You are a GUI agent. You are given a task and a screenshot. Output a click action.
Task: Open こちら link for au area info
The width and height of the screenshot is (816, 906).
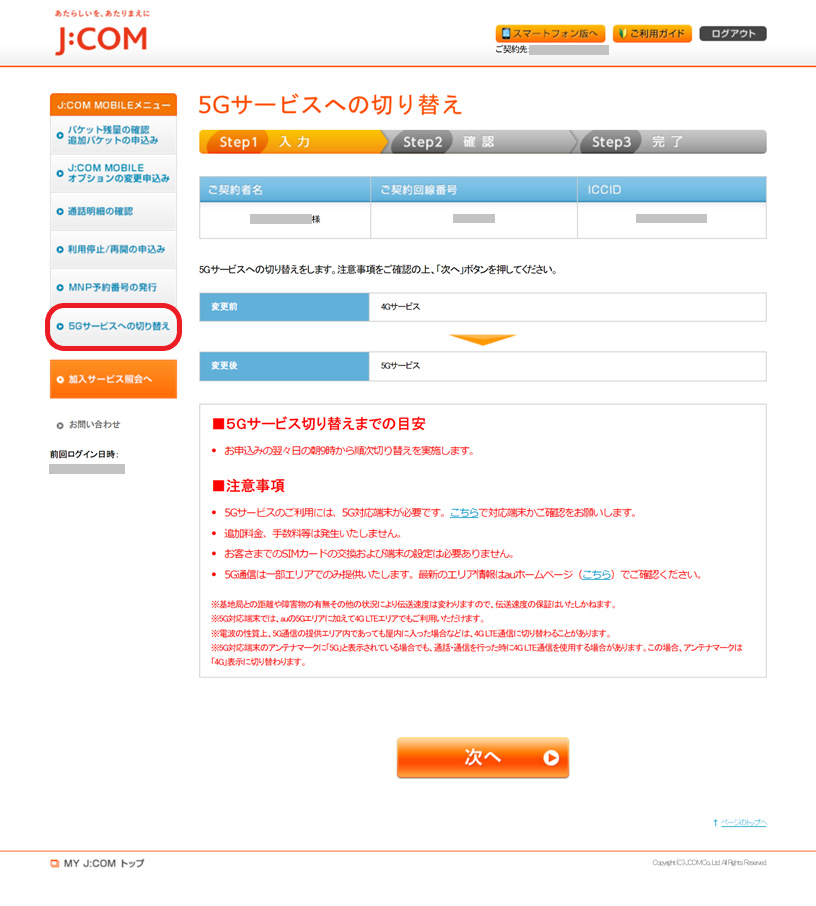coord(596,574)
